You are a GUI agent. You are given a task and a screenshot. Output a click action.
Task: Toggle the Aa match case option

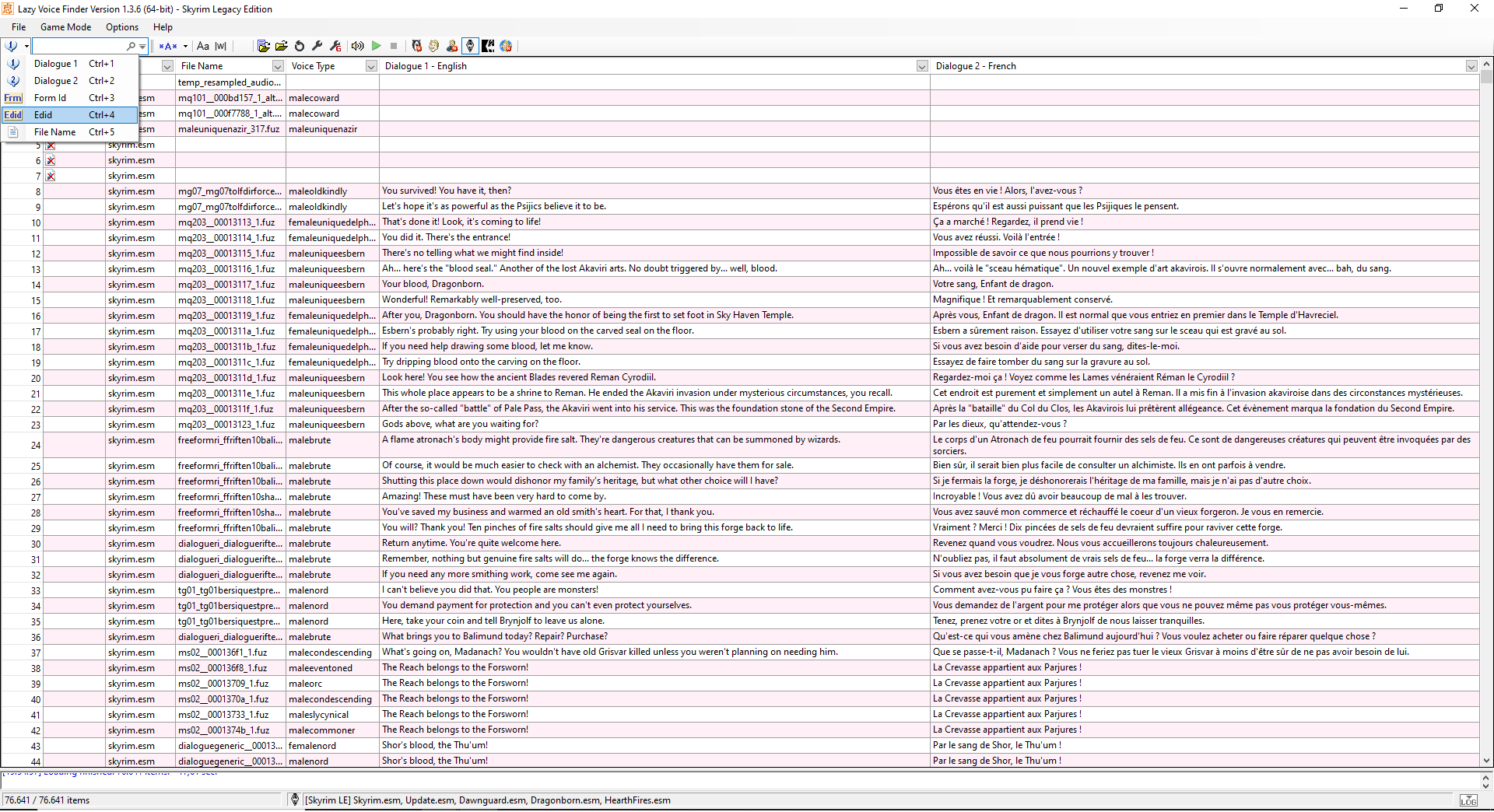pyautogui.click(x=203, y=46)
